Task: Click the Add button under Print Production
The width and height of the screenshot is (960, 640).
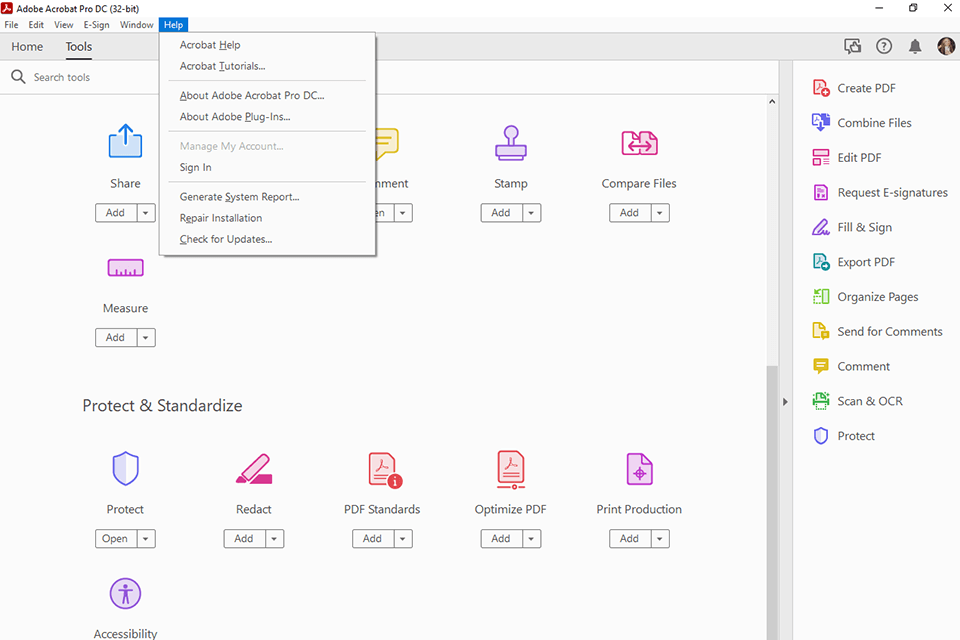Action: pyautogui.click(x=630, y=538)
